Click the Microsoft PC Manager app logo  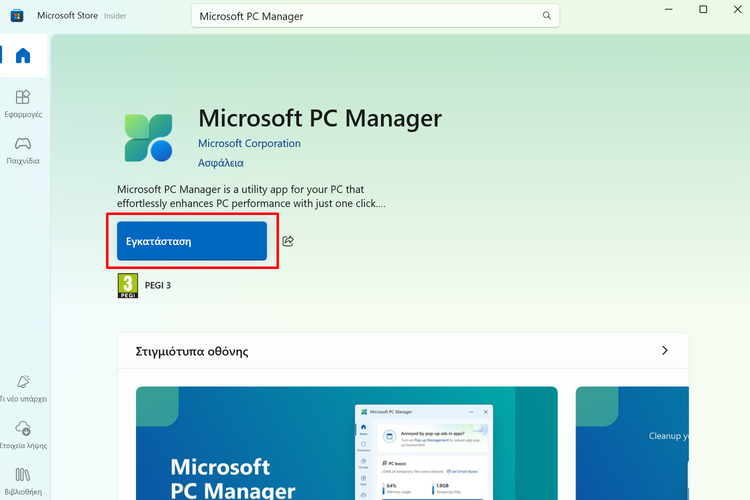(149, 137)
